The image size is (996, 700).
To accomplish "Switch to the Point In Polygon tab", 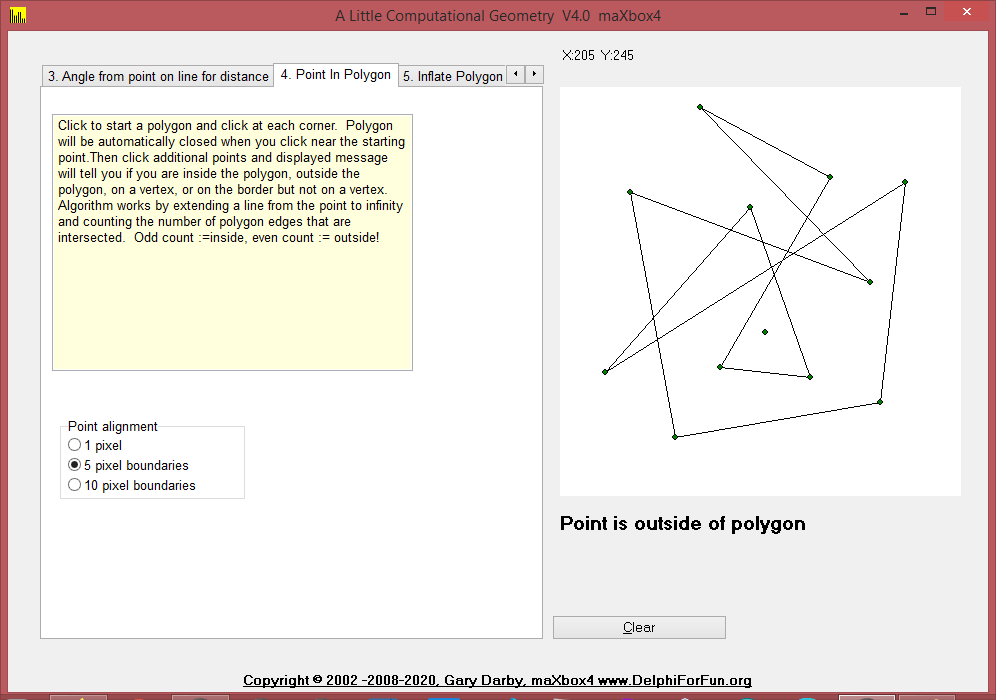I will coord(336,75).
